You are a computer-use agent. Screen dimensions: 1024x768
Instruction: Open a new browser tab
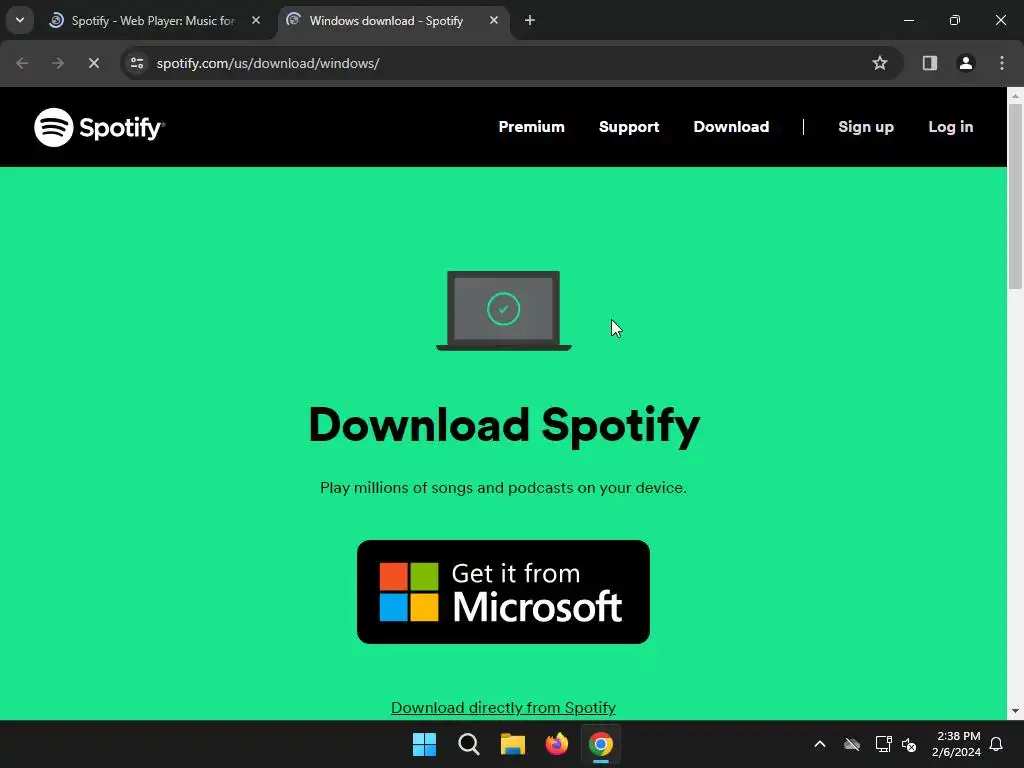[530, 21]
